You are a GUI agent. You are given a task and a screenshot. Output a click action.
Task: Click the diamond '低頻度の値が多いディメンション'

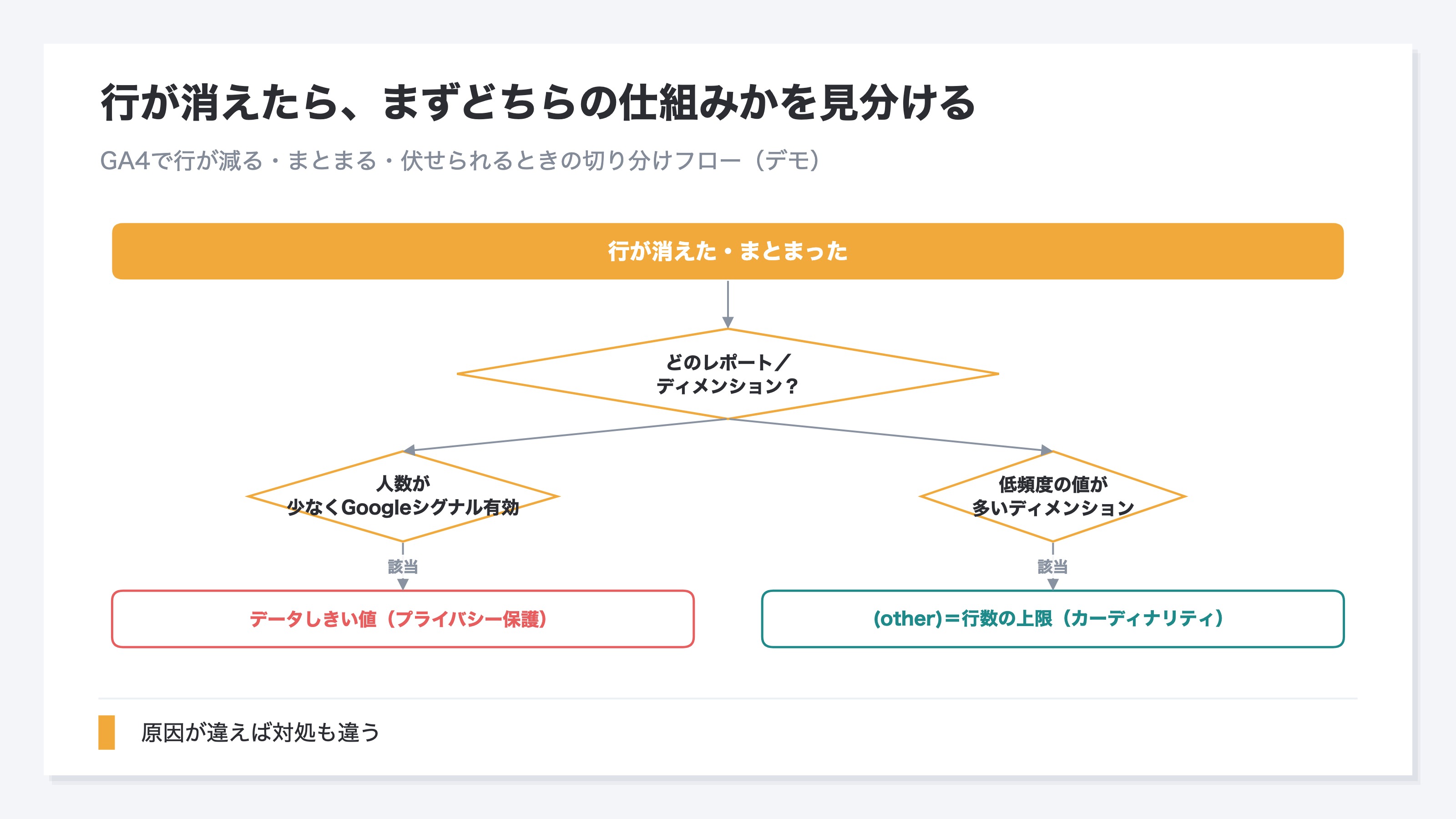pos(1052,495)
